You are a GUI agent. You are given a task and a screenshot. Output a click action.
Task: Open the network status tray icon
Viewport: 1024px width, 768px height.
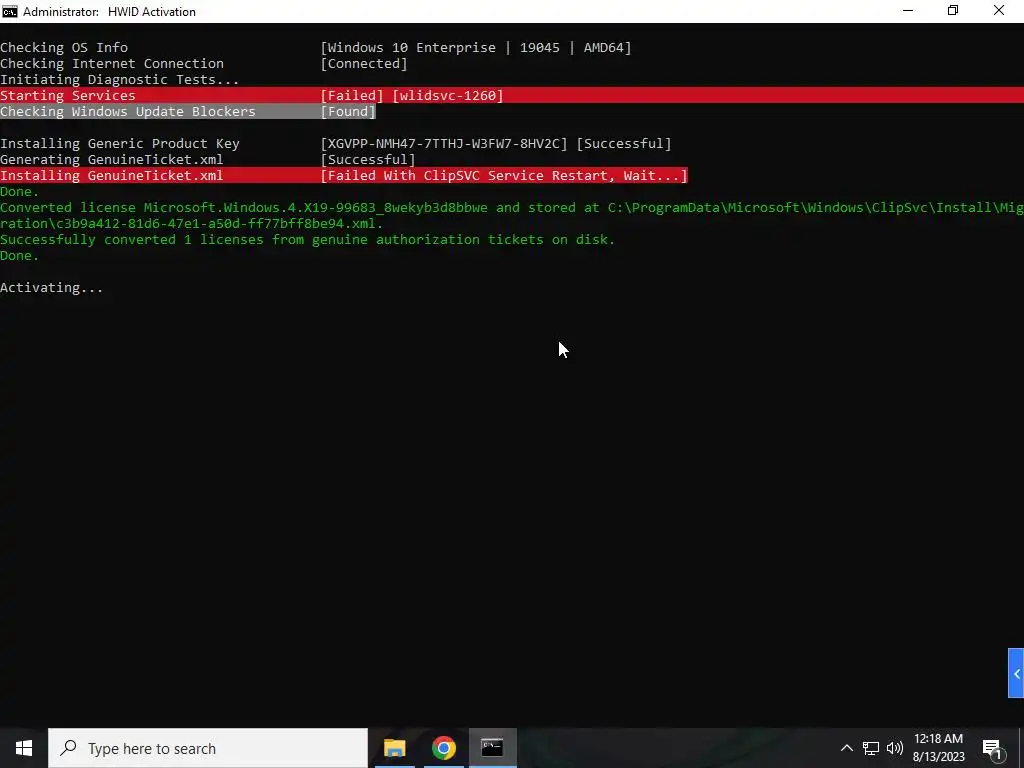click(x=871, y=748)
